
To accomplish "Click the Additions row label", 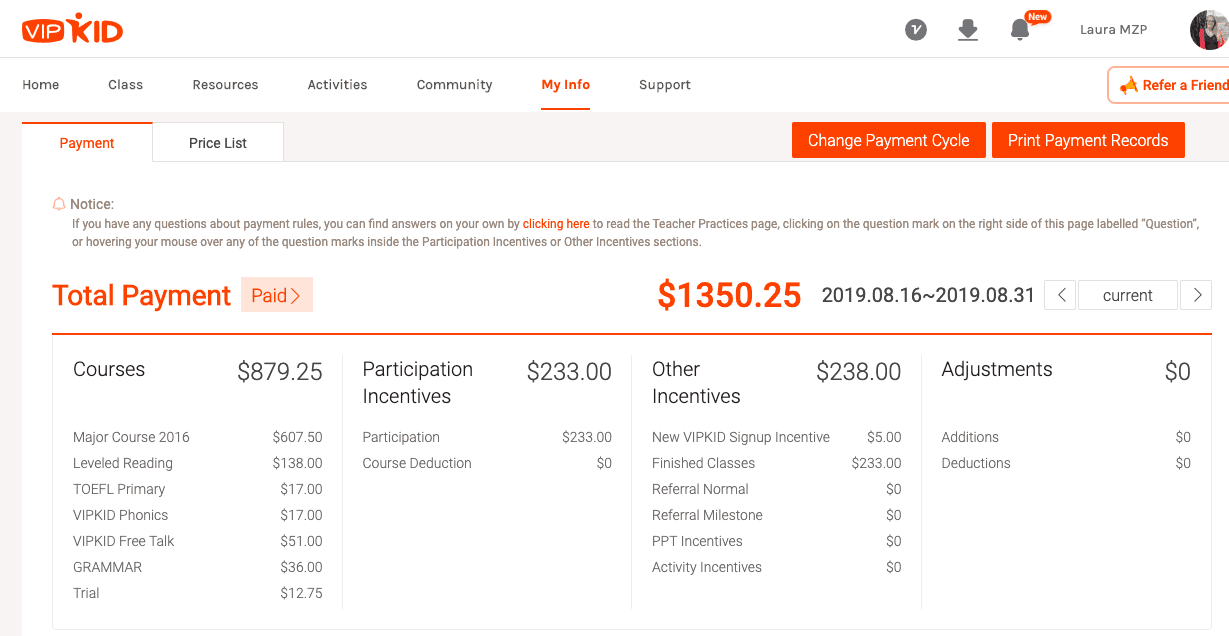I will [x=970, y=437].
